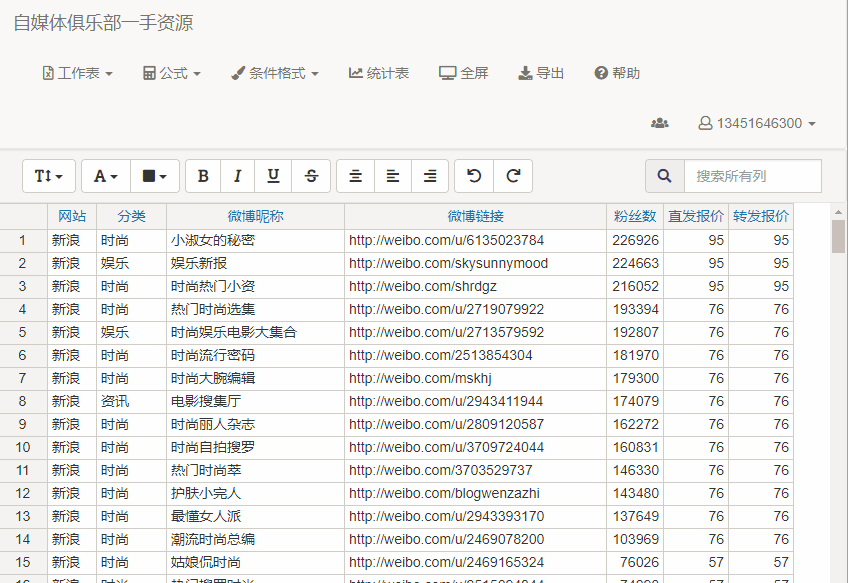Expand the 13451646300 account menu
Viewport: 848px width, 583px height.
pos(757,123)
